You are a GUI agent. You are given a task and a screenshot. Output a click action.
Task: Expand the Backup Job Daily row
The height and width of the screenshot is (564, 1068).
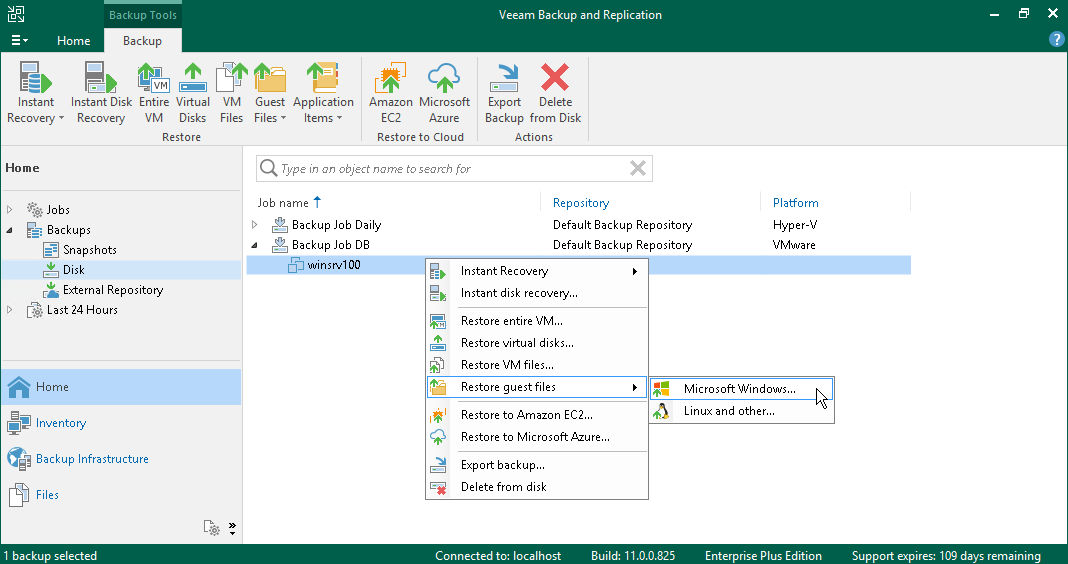click(255, 225)
